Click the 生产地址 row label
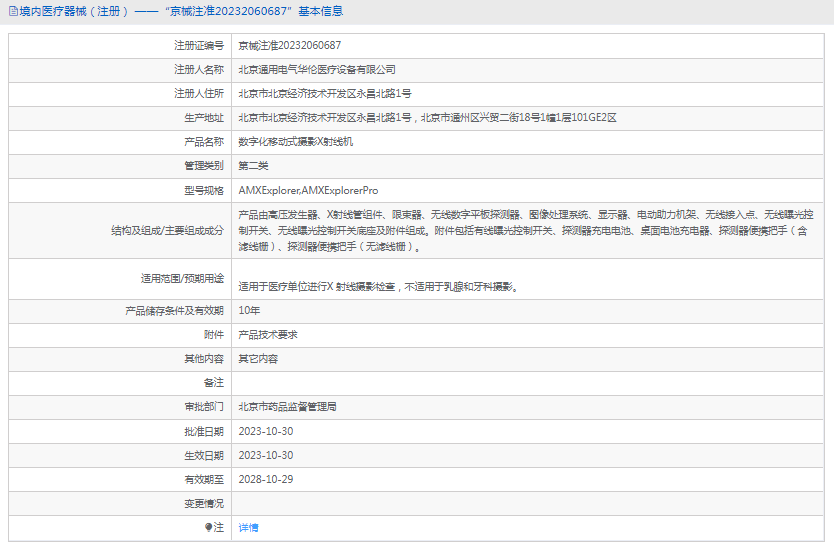Image resolution: width=834 pixels, height=549 pixels. click(x=204, y=118)
